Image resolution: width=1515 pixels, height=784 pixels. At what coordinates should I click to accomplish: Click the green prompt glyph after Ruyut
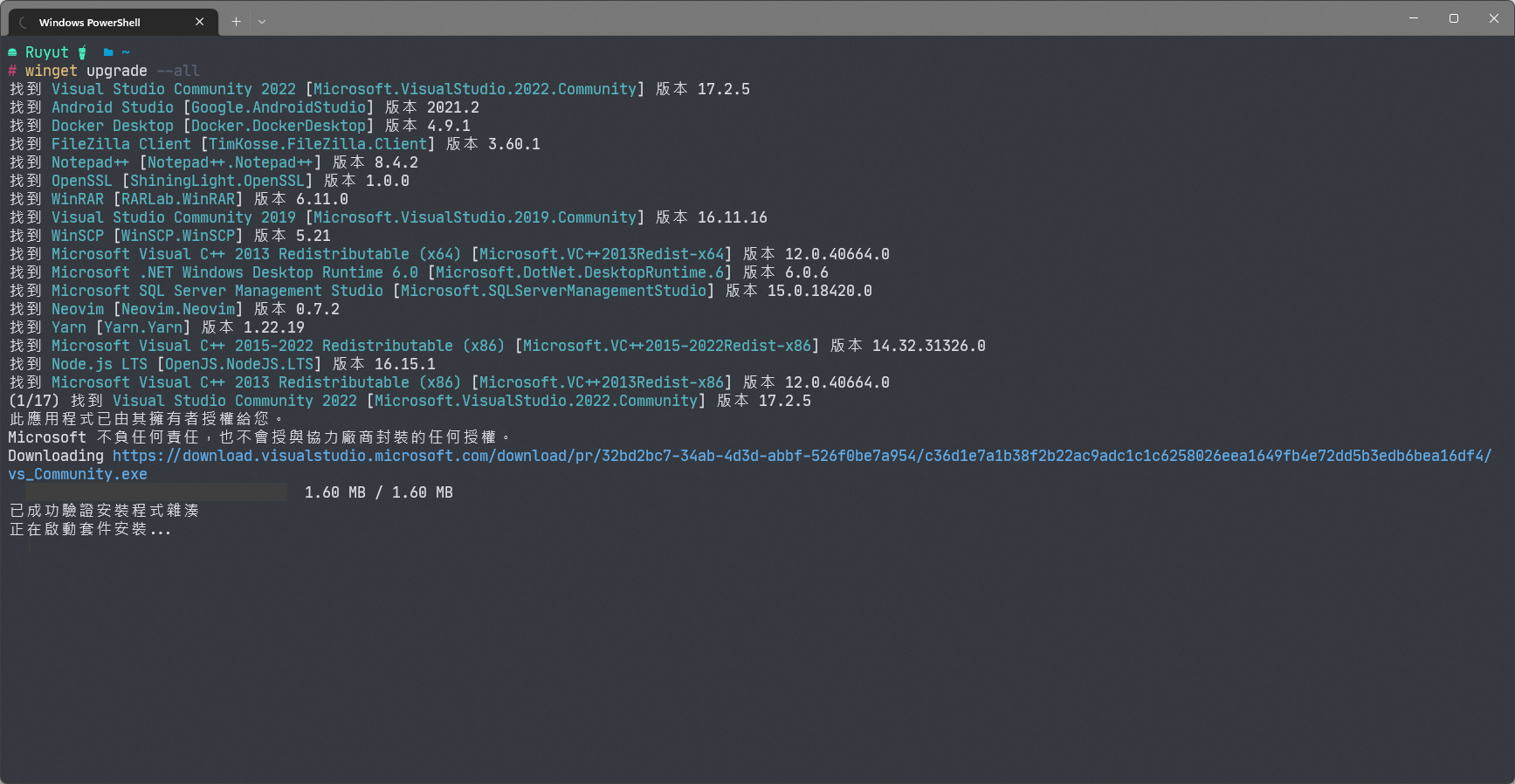(82, 52)
